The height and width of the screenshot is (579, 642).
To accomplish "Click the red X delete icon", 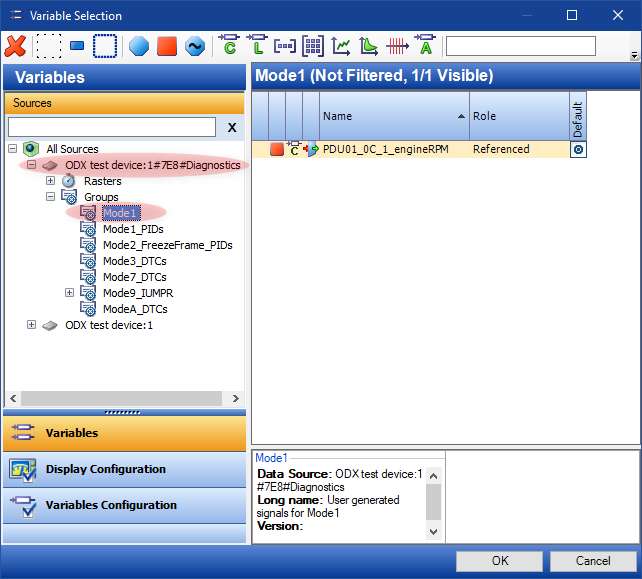I will pyautogui.click(x=15, y=46).
